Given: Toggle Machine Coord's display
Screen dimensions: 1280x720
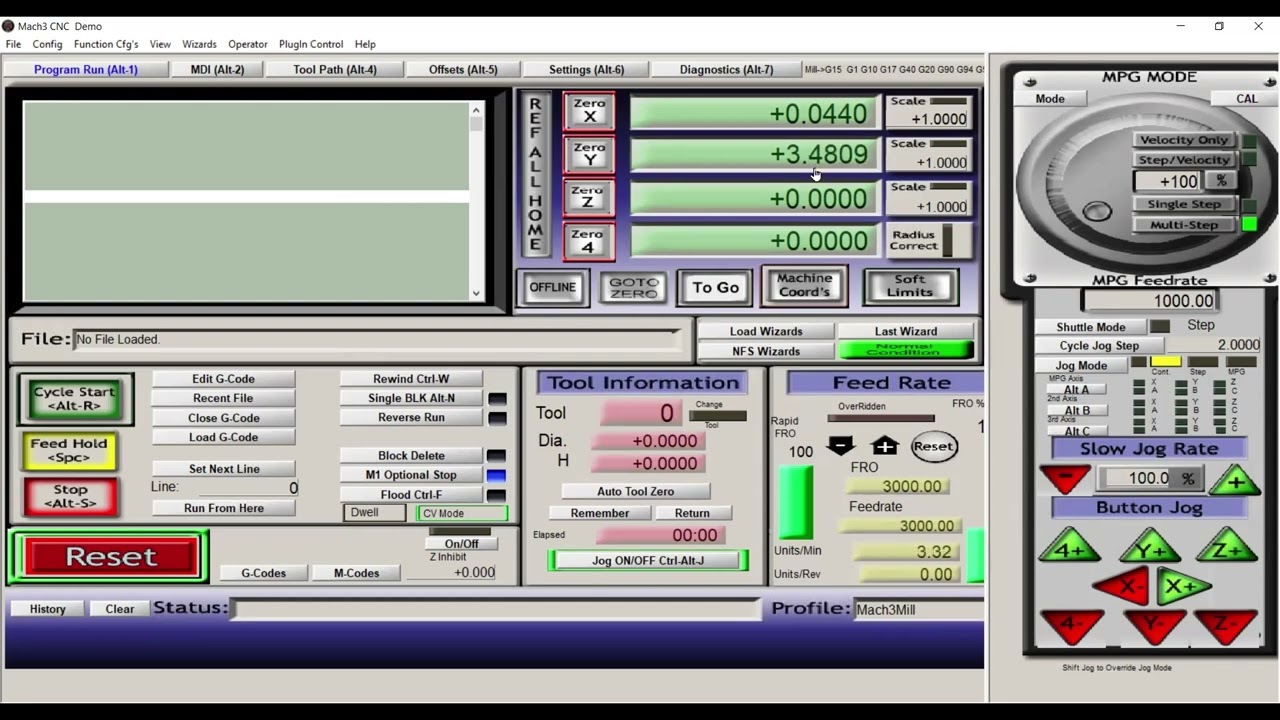Looking at the screenshot, I should [805, 285].
